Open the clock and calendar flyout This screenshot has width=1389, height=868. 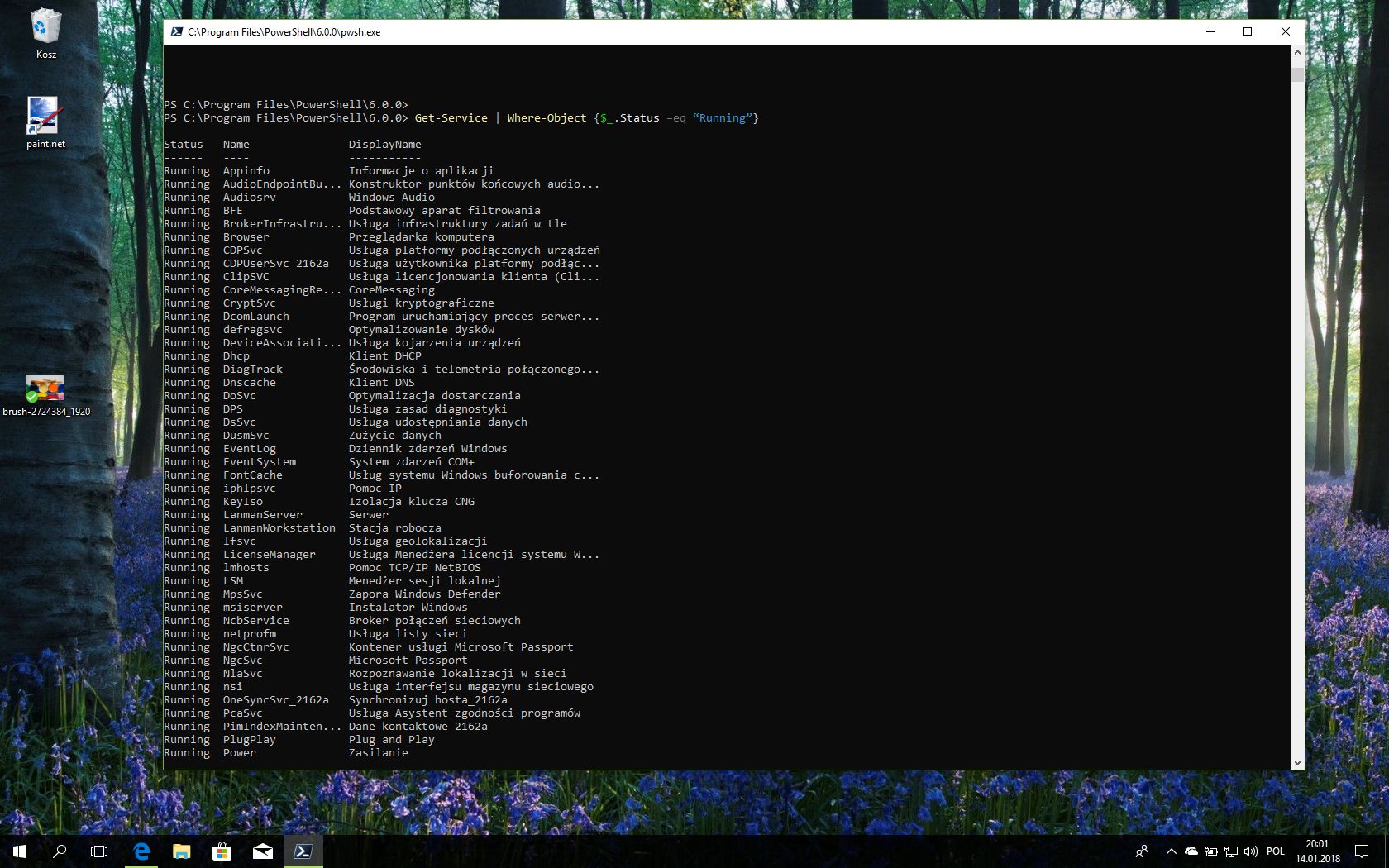click(1318, 851)
